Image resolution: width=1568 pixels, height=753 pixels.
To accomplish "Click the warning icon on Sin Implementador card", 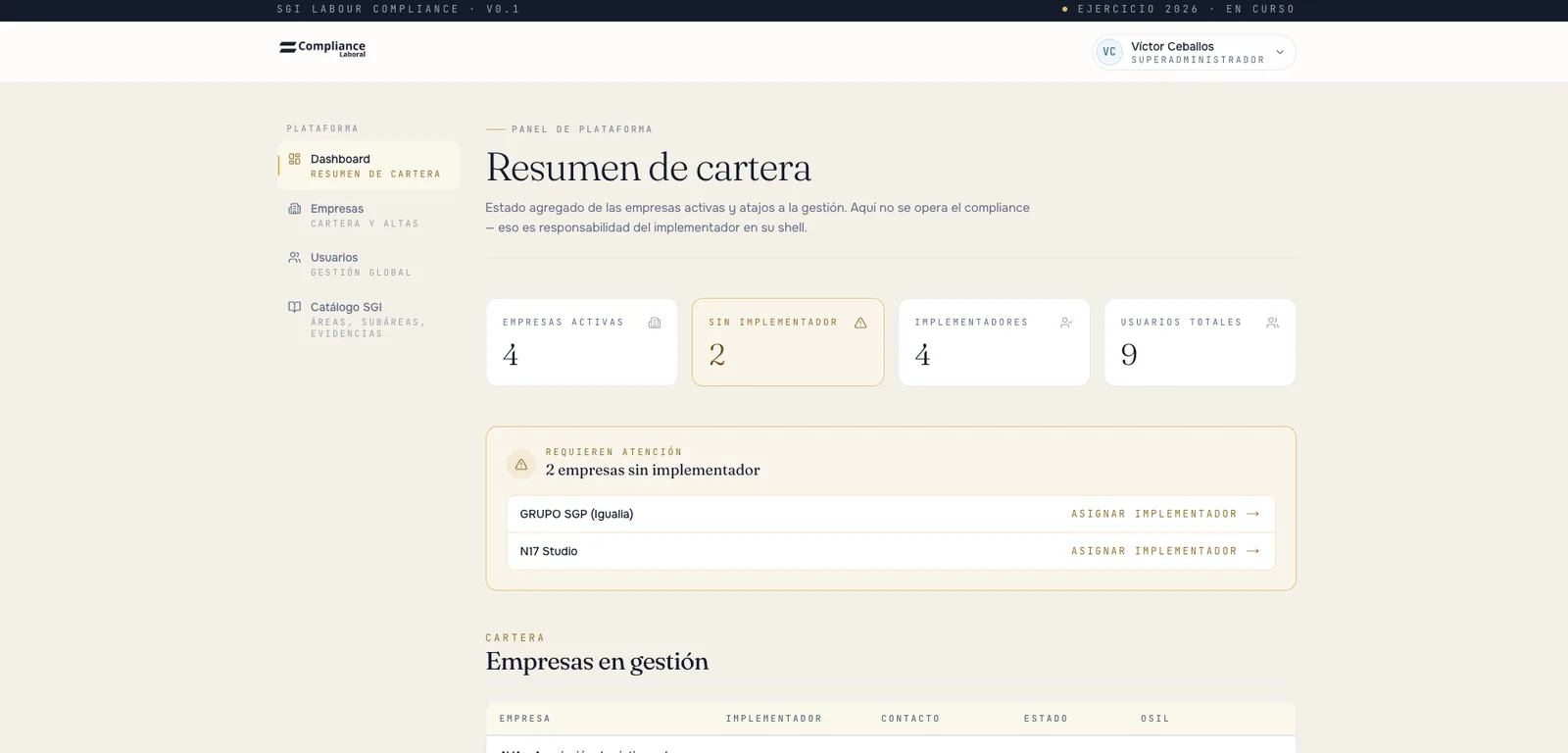I will [x=860, y=323].
